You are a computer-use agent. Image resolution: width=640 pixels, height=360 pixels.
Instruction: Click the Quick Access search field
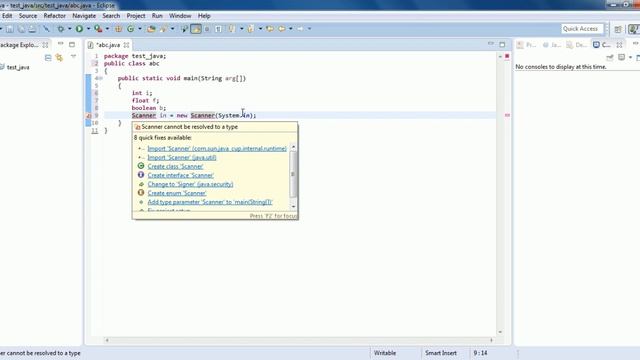582,29
